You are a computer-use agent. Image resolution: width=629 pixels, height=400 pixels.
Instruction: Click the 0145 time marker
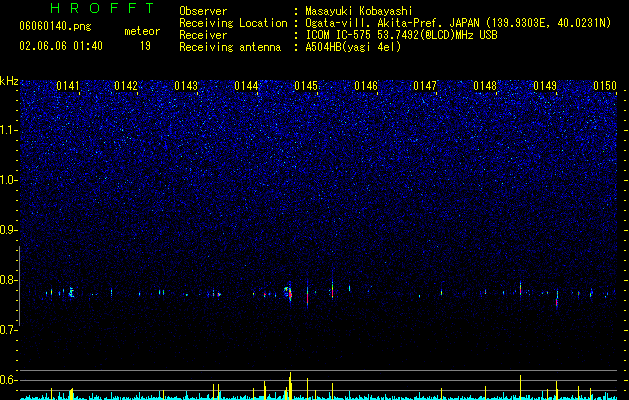click(306, 86)
